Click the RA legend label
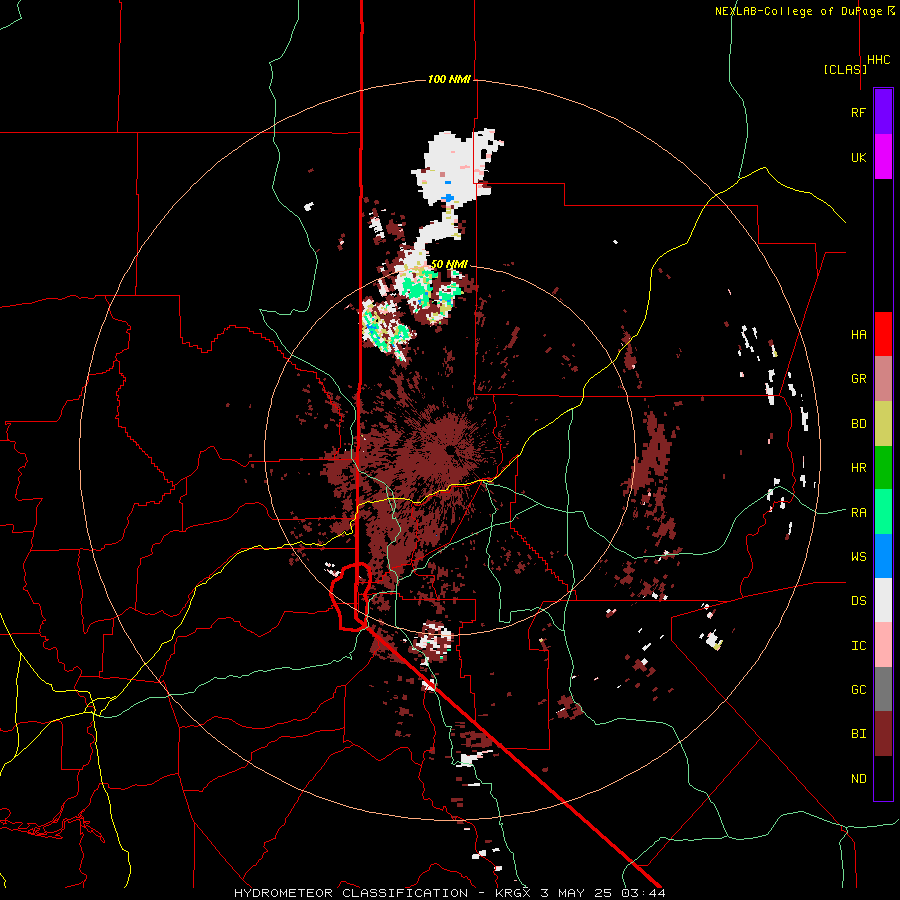The image size is (900, 900). point(858,513)
